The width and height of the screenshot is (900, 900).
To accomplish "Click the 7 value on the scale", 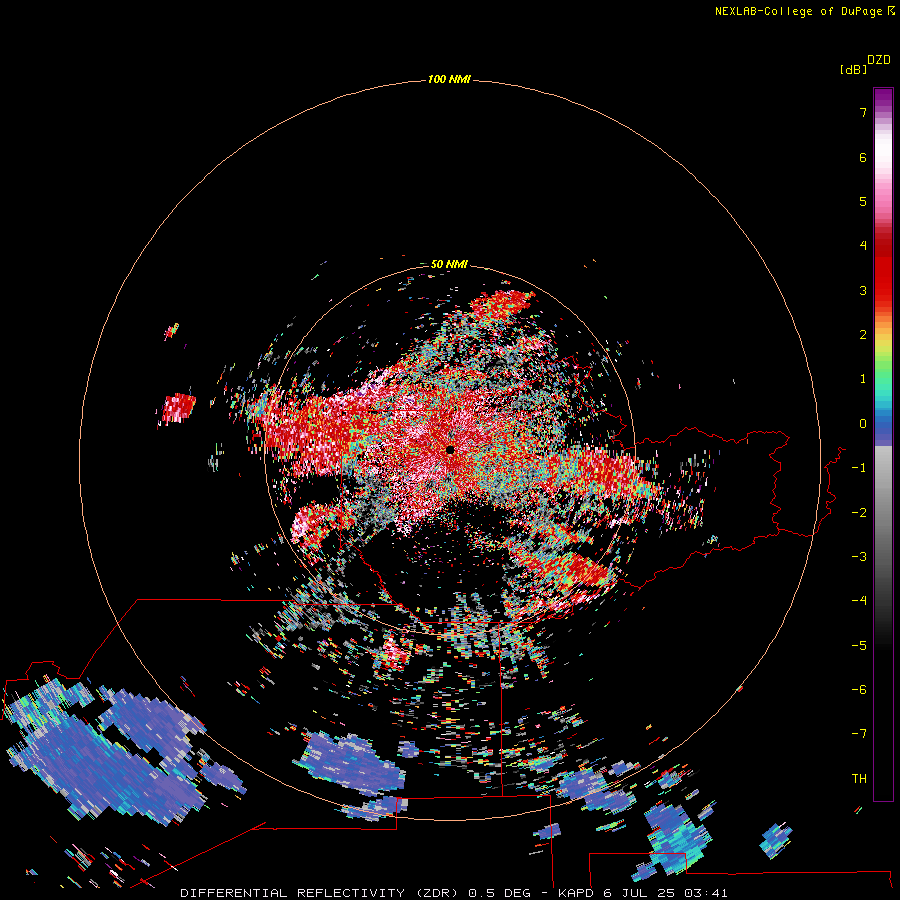I will point(863,113).
